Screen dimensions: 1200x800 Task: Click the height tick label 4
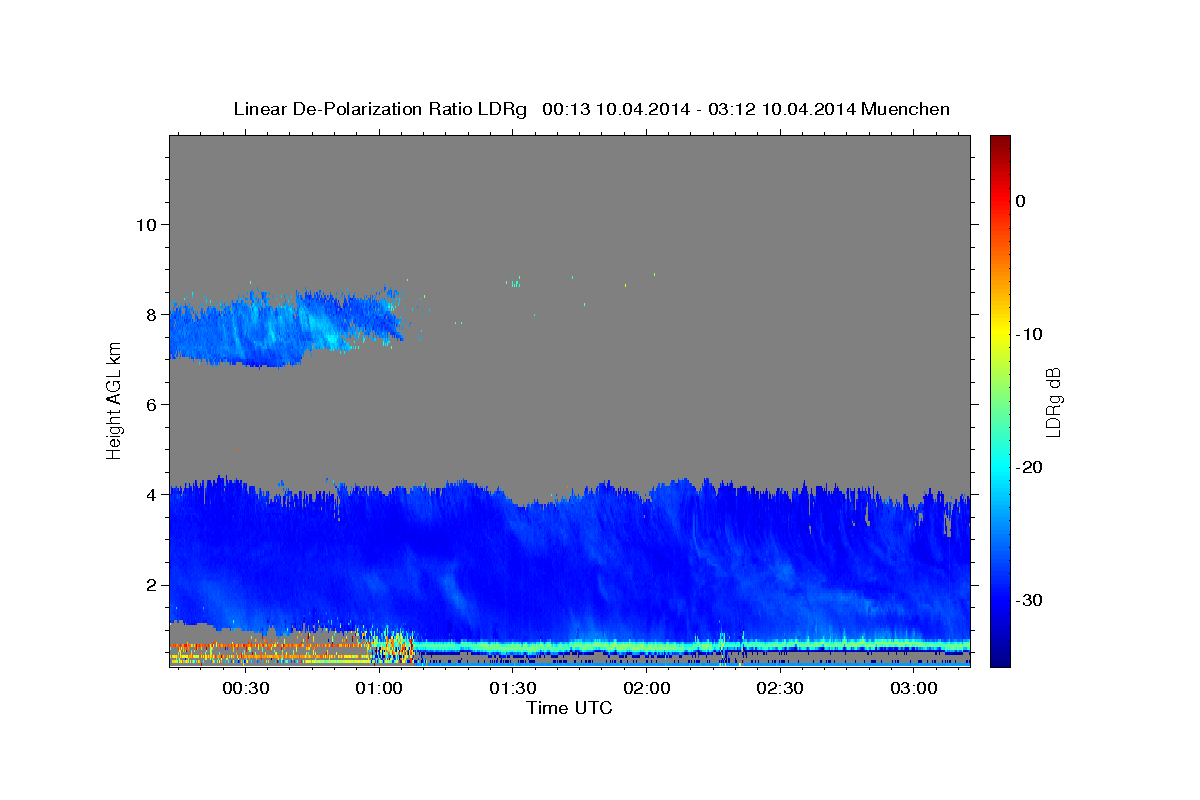[151, 494]
